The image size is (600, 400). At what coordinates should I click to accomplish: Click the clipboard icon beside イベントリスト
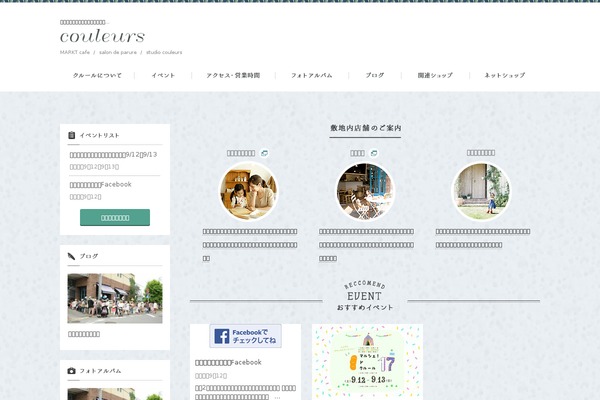(72, 135)
